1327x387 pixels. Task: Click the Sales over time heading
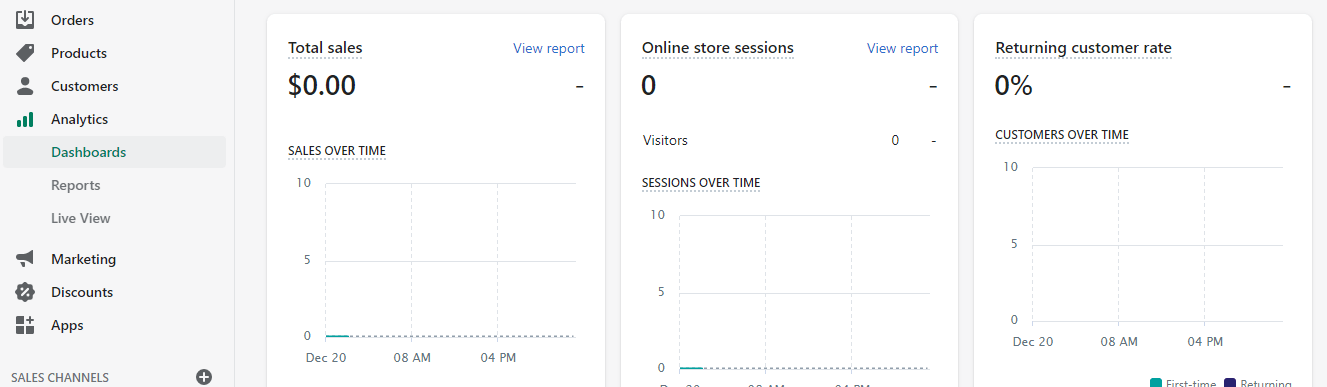(x=337, y=151)
